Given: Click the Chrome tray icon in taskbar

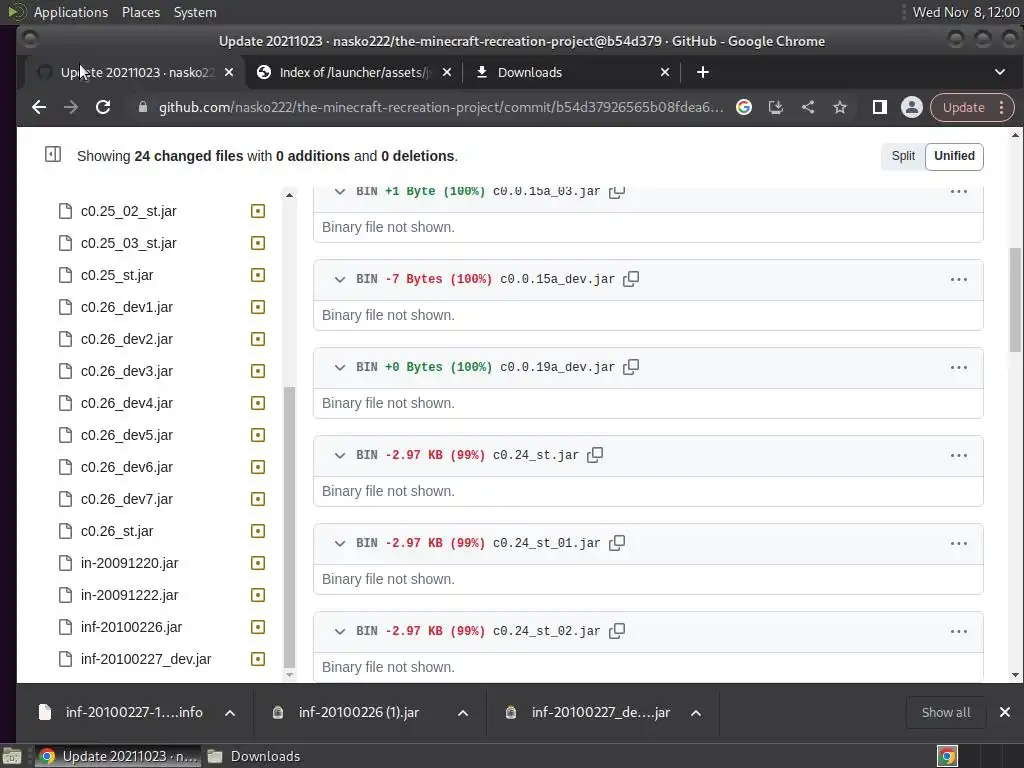Looking at the screenshot, I should pos(947,756).
